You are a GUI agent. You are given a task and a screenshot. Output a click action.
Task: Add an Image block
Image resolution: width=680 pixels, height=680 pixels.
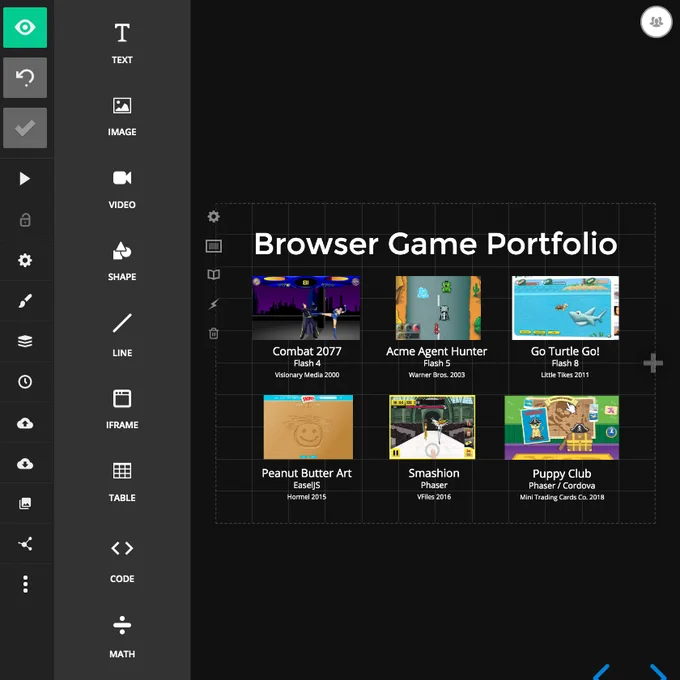tap(122, 116)
